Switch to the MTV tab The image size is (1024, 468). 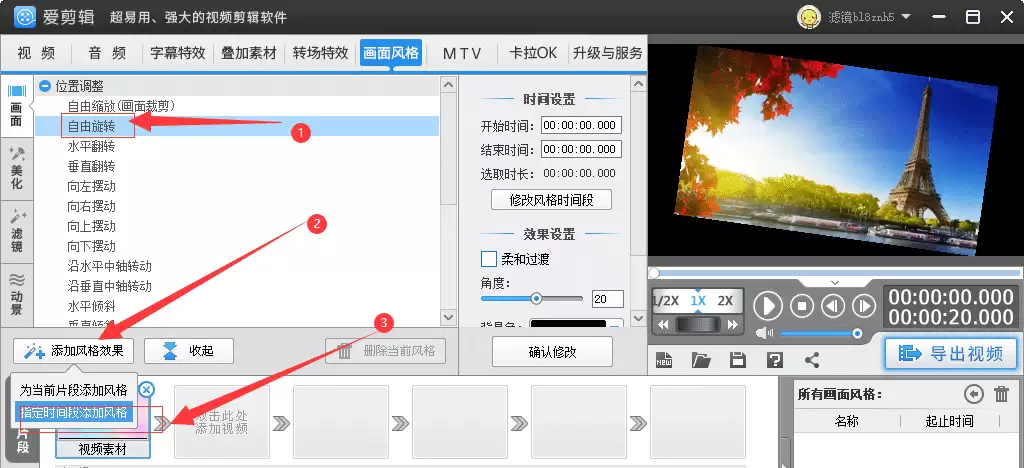tap(462, 54)
